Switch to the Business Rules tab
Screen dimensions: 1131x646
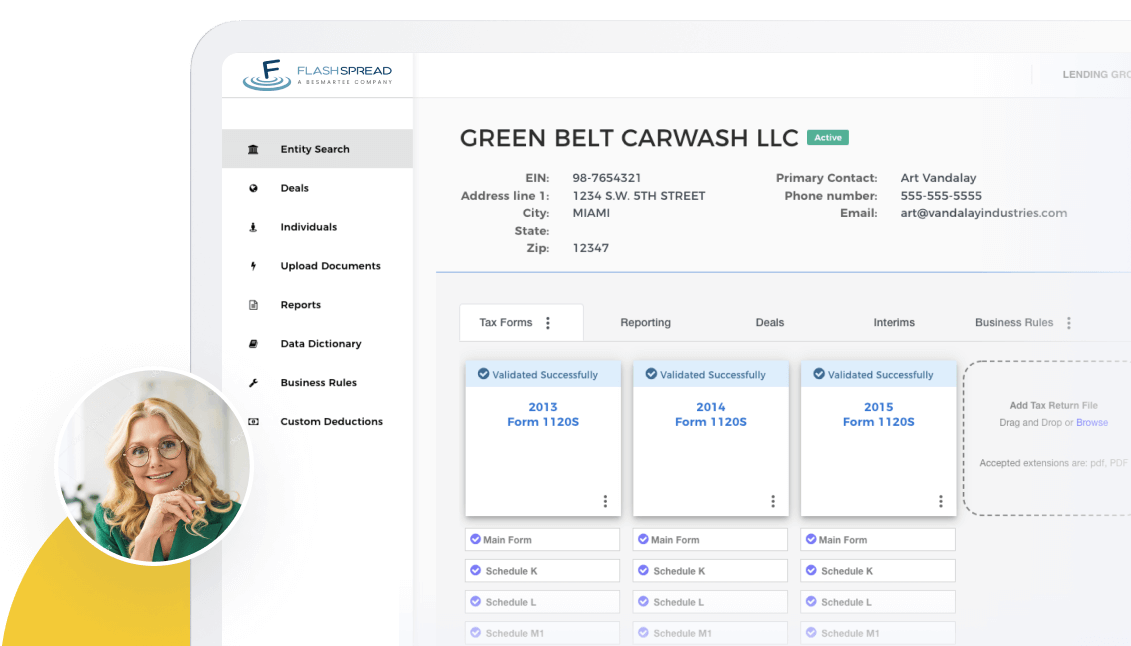coord(1014,323)
